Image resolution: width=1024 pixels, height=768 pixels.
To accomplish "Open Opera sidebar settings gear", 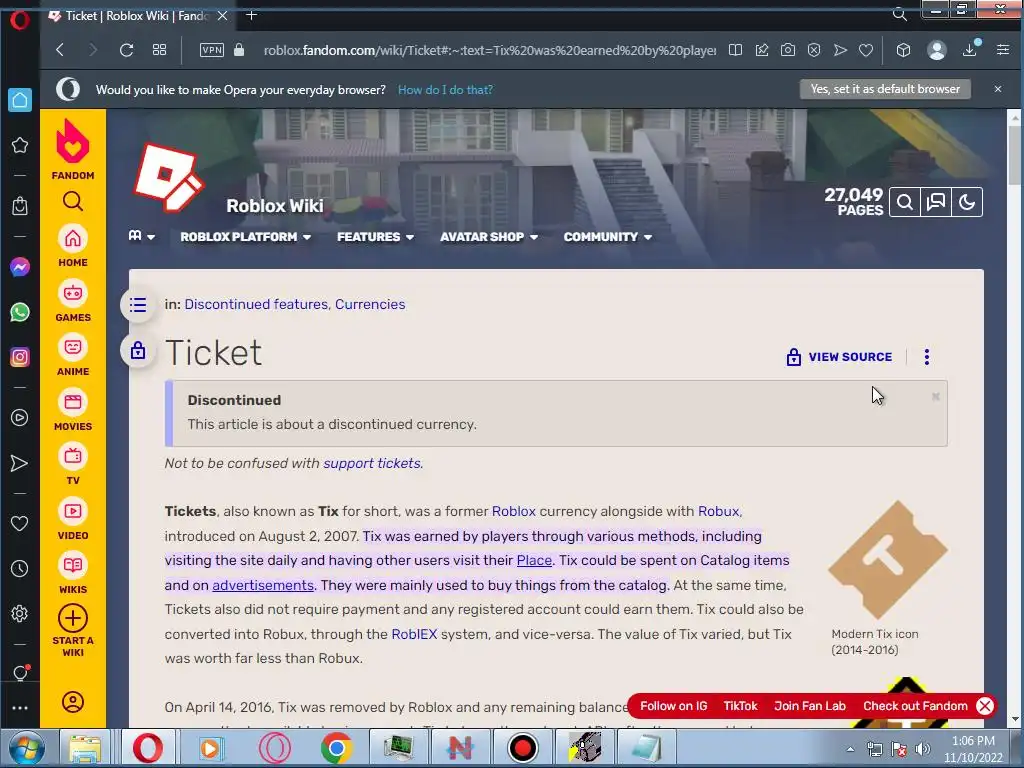I will [x=20, y=613].
